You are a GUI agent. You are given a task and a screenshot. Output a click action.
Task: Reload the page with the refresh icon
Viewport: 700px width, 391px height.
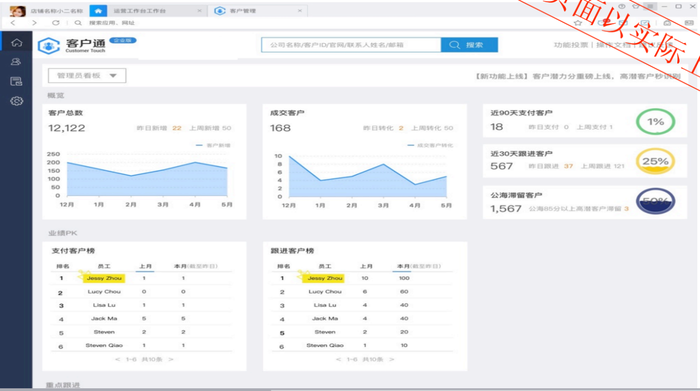click(56, 23)
